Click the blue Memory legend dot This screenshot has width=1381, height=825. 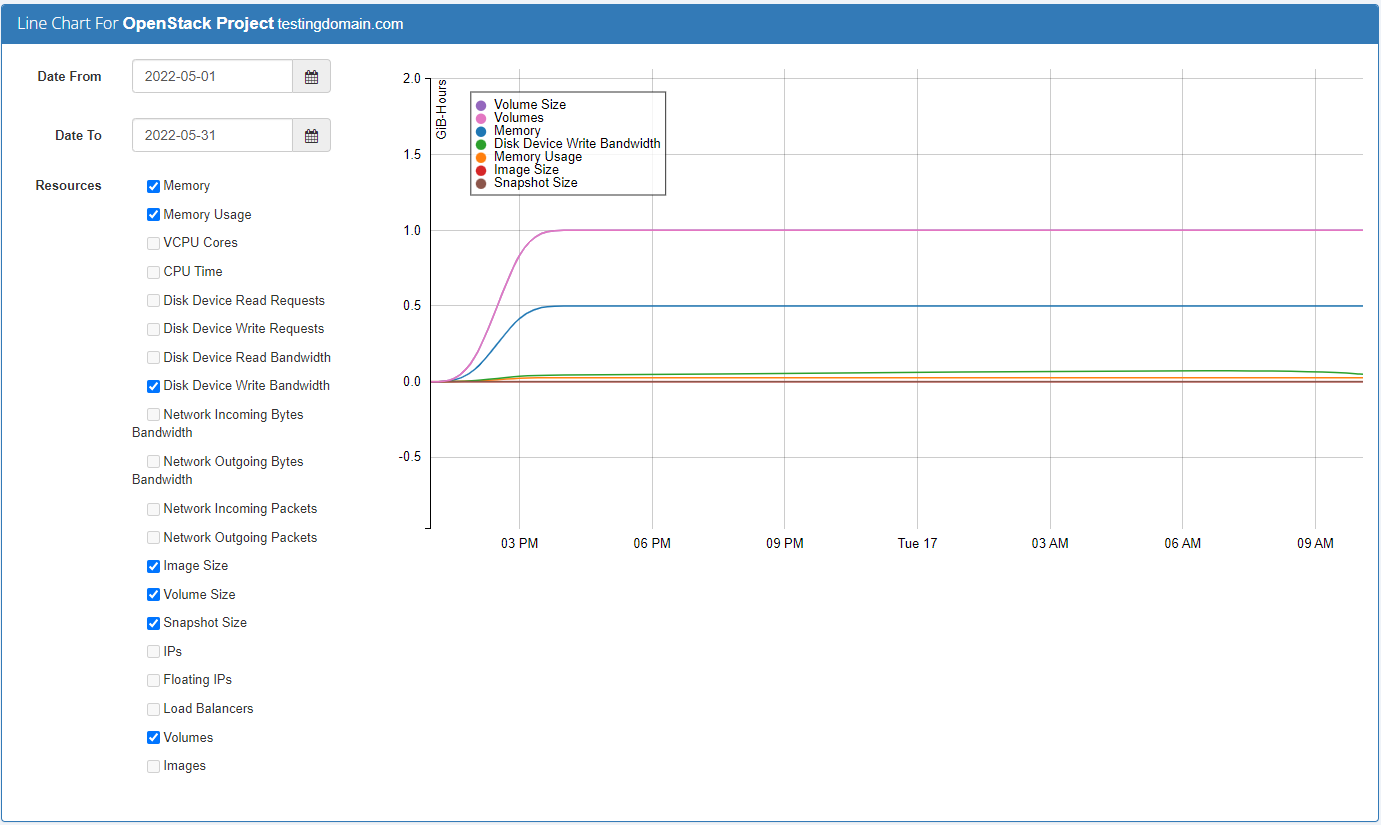point(481,131)
